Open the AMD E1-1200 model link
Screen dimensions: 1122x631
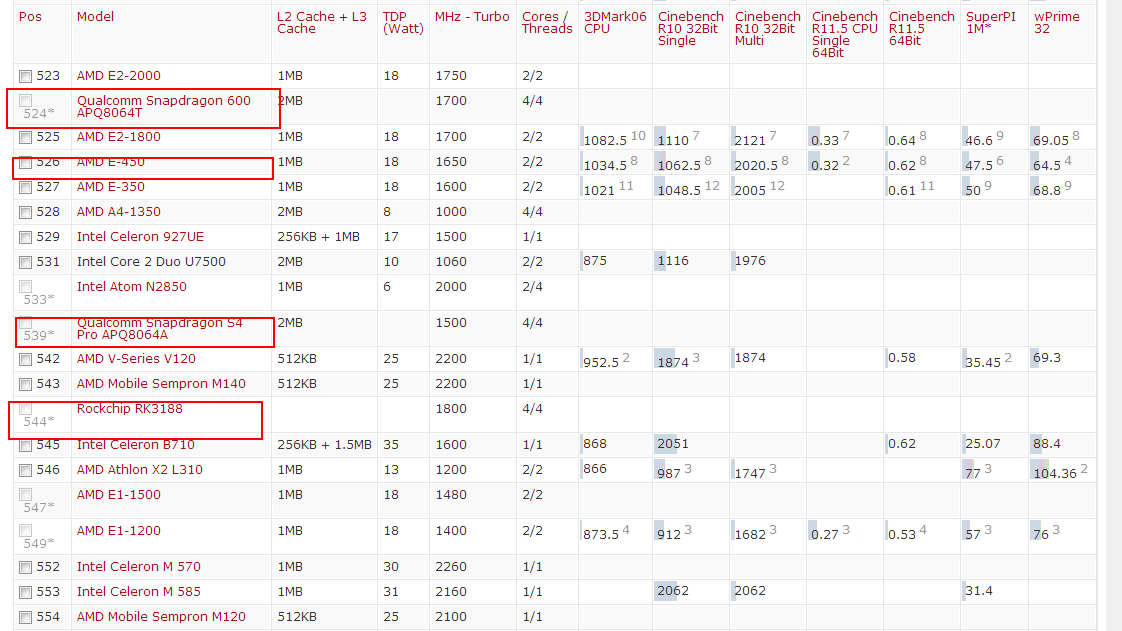pyautogui.click(x=119, y=531)
